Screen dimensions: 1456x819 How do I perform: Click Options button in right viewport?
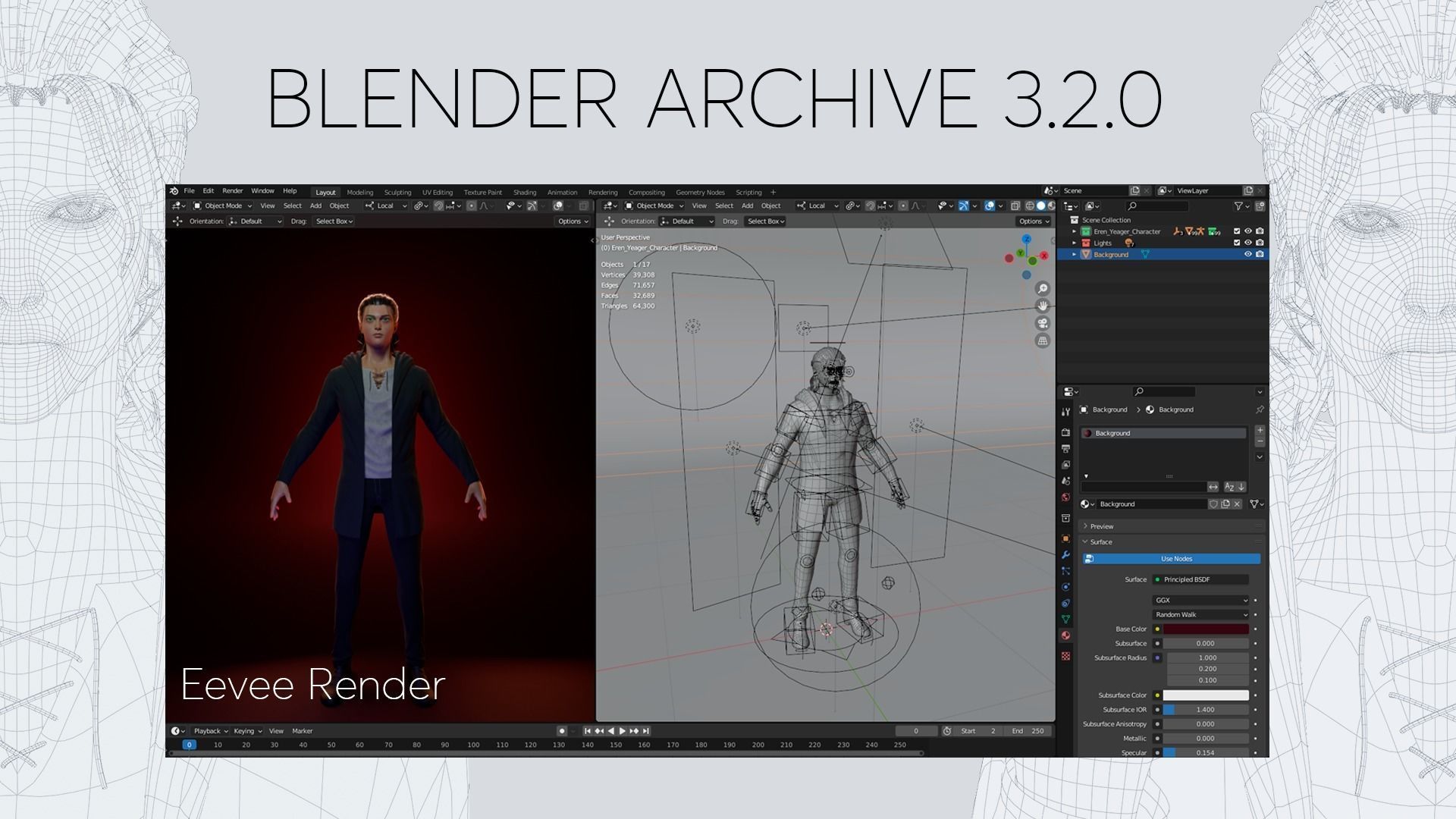(1034, 221)
